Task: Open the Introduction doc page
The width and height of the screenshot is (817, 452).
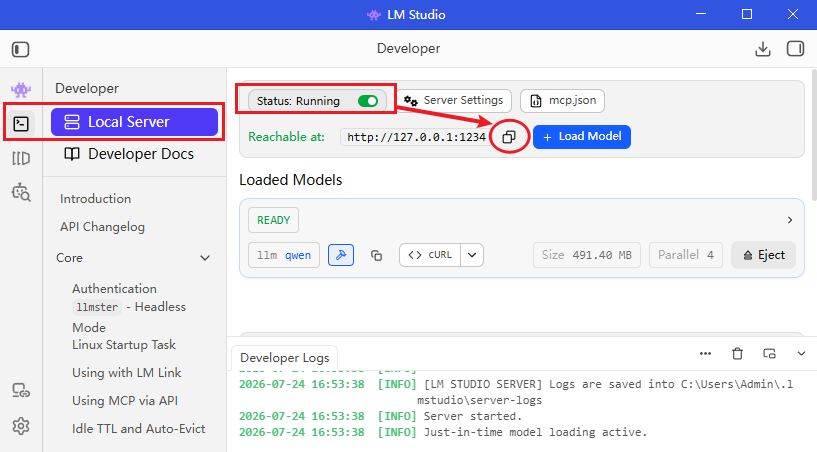Action: tap(95, 199)
